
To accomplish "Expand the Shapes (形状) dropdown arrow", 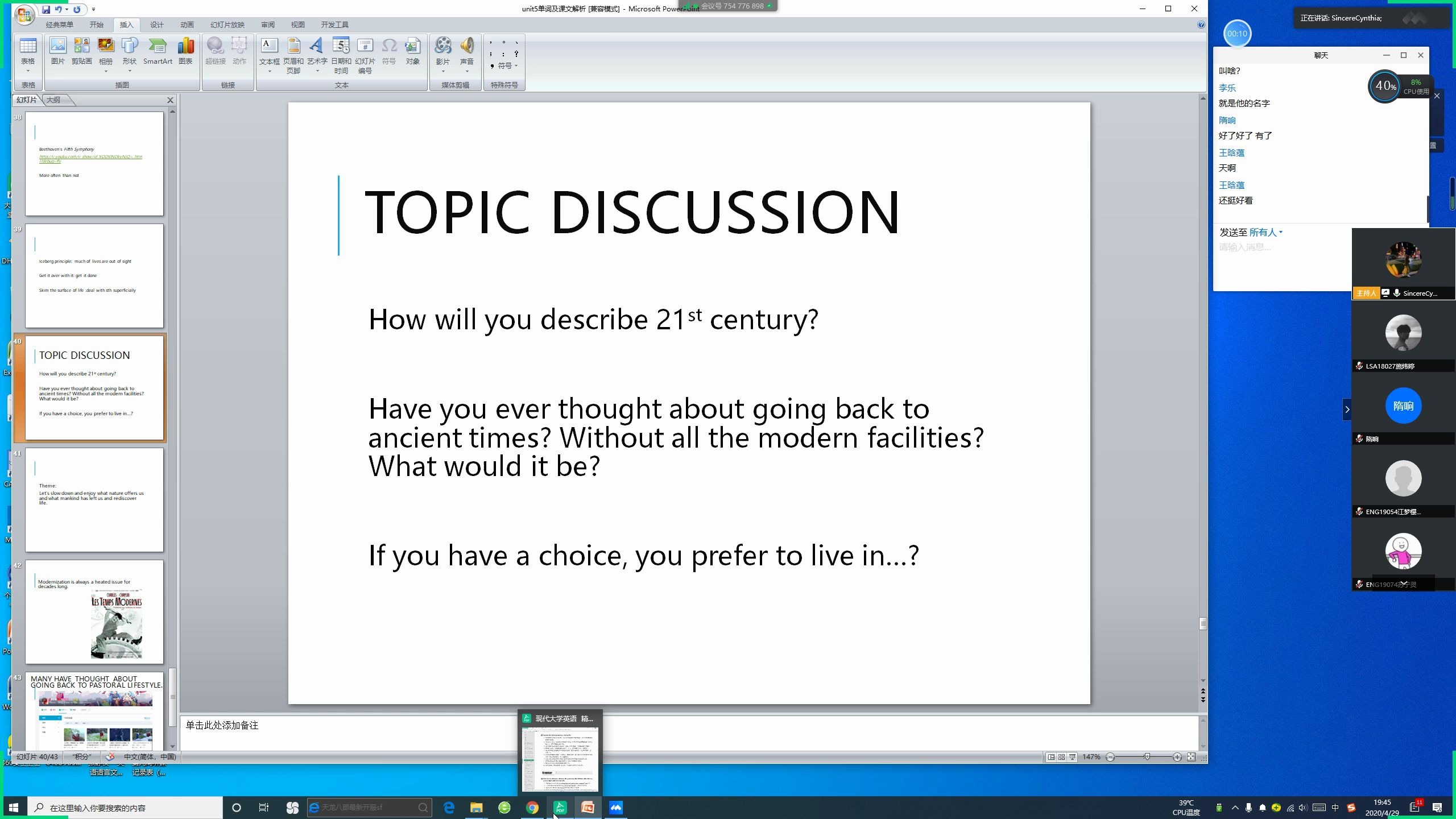I will pyautogui.click(x=130, y=71).
